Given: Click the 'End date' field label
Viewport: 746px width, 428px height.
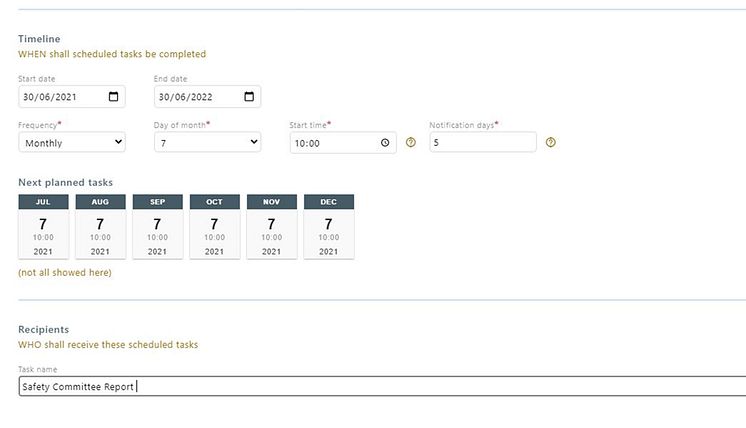Looking at the screenshot, I should tap(170, 79).
